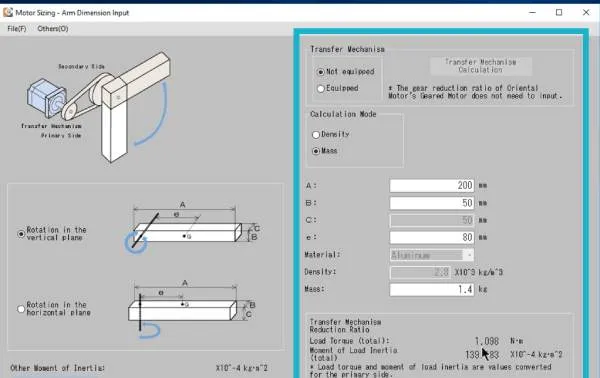Open the File(F) menu
Viewport: 600px width, 378px height.
[x=17, y=29]
